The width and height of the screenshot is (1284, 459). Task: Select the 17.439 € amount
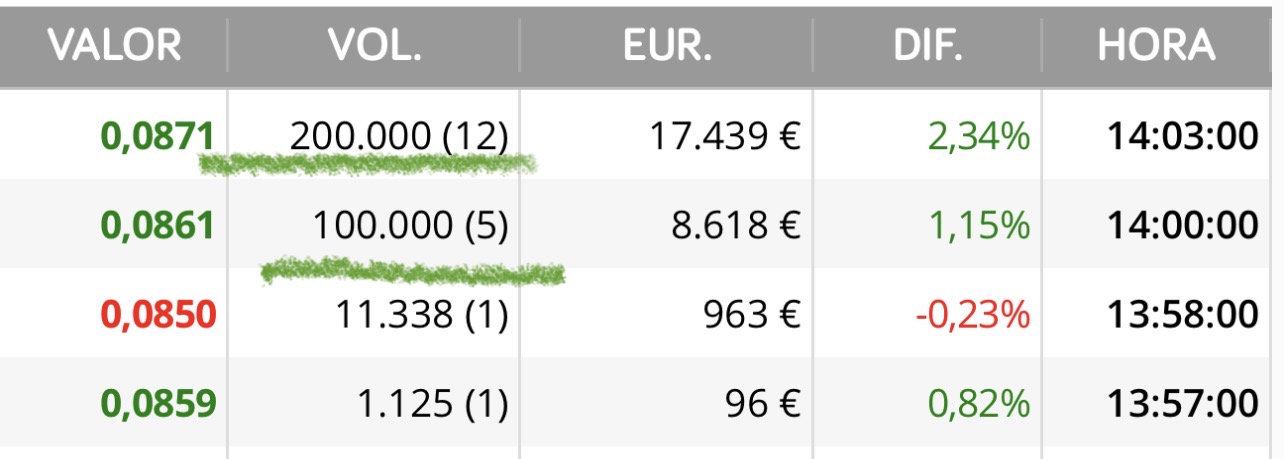726,136
